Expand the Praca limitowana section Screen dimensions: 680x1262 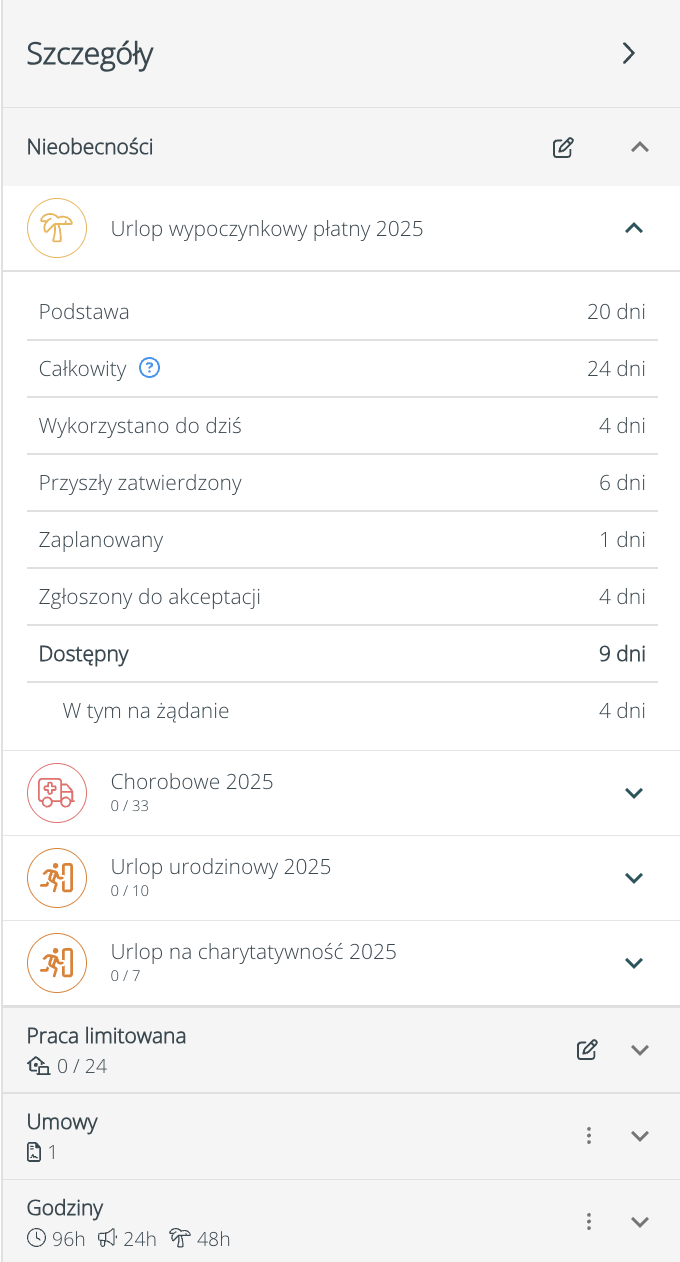[x=640, y=1050]
